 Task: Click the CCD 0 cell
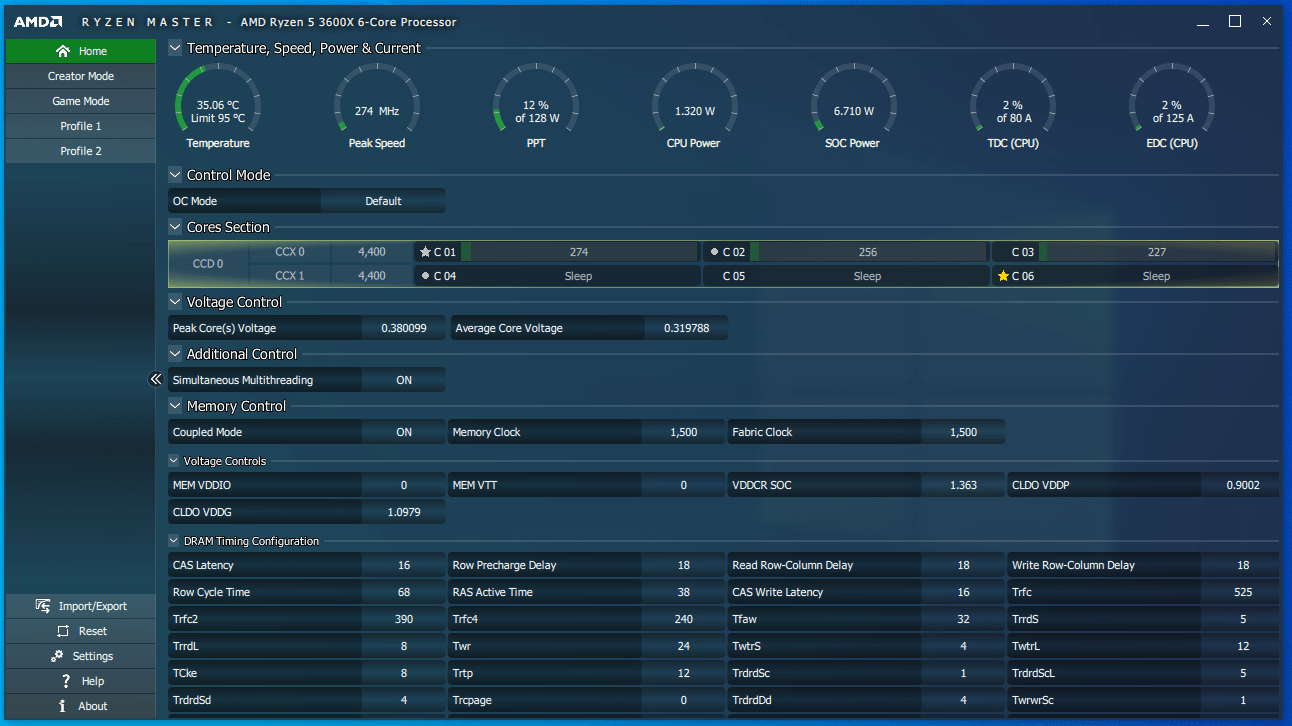(208, 264)
